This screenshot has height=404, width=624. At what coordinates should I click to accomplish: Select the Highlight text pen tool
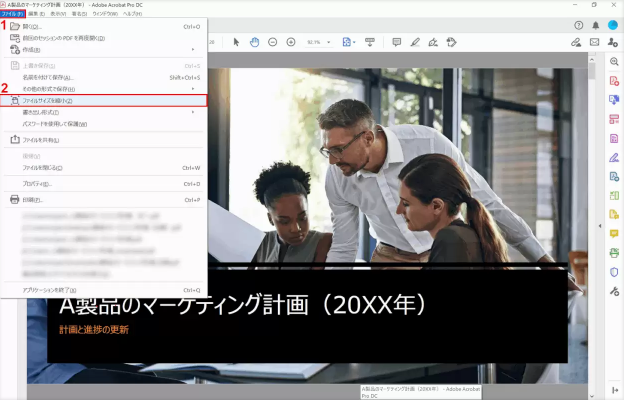415,43
